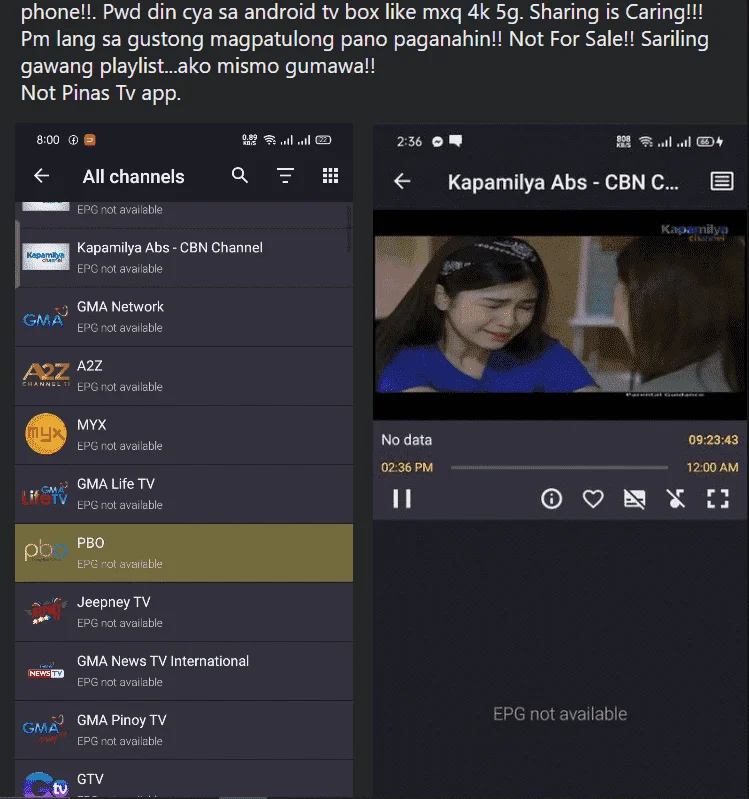This screenshot has height=799, width=749.
Task: Toggle subtitles off icon in player
Action: tap(634, 499)
